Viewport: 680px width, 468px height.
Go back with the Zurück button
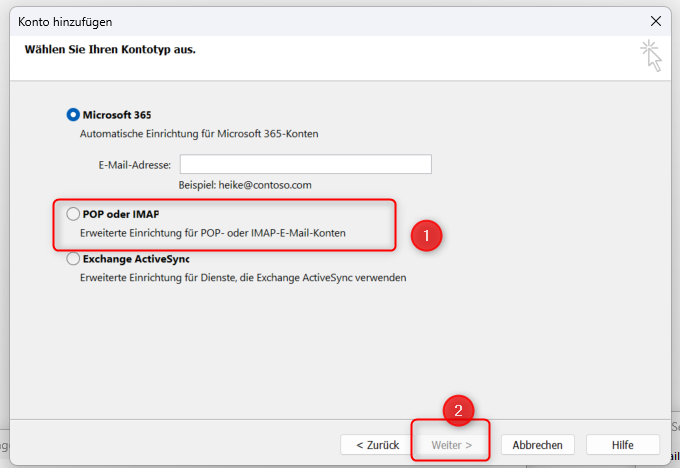click(376, 445)
